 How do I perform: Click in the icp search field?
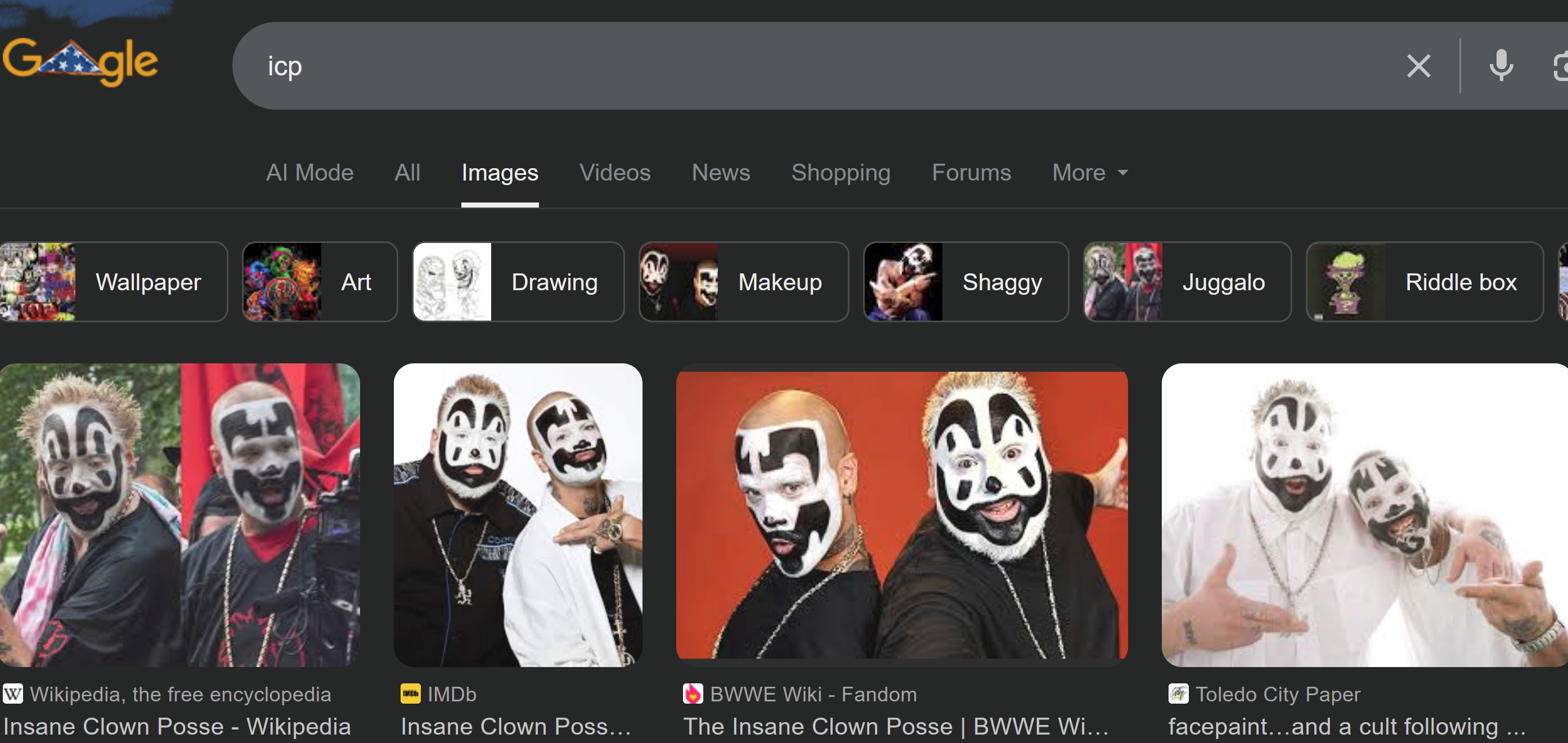tap(791, 66)
